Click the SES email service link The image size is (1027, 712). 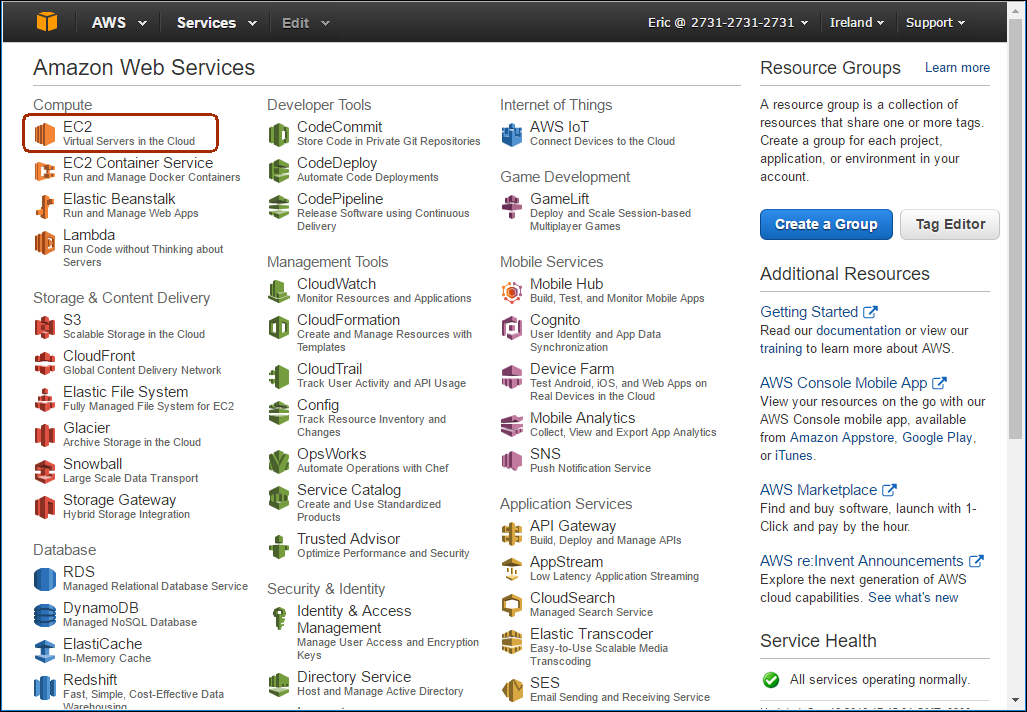pyautogui.click(x=544, y=683)
